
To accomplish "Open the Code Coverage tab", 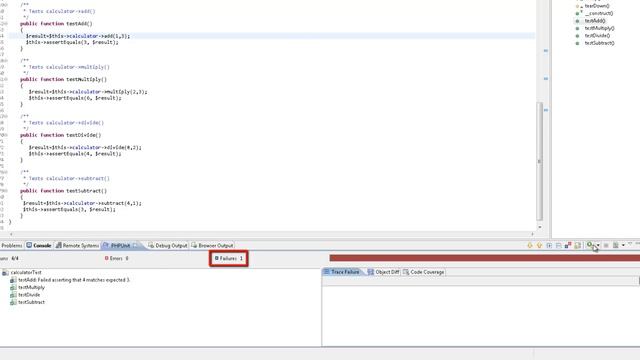I will (x=424, y=272).
